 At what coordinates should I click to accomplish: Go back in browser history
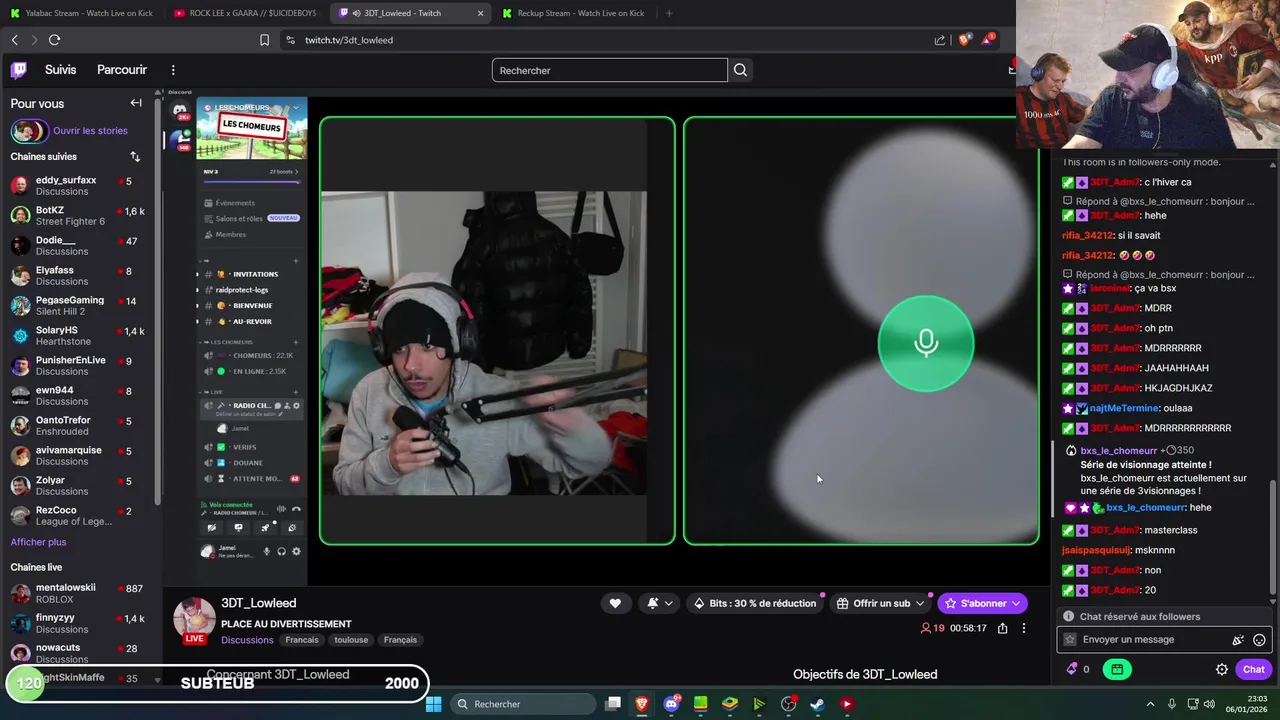[14, 40]
